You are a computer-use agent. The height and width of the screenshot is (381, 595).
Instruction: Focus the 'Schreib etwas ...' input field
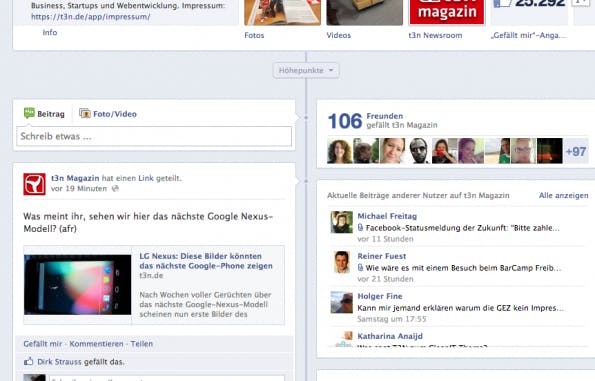tap(154, 136)
